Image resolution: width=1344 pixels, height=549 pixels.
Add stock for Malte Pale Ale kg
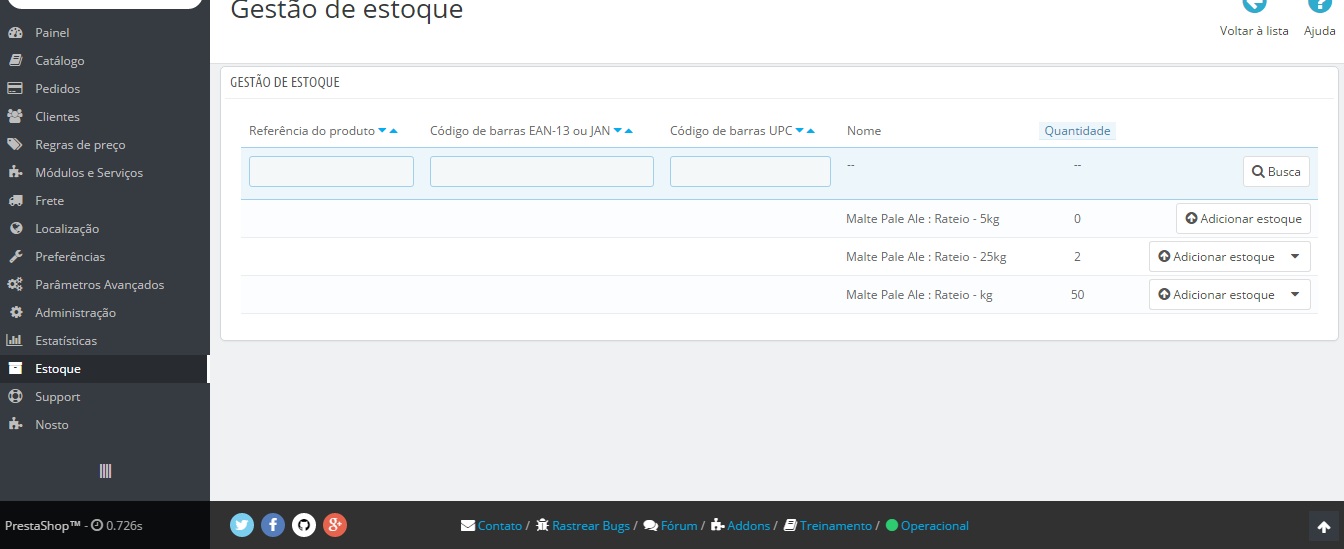(1216, 295)
